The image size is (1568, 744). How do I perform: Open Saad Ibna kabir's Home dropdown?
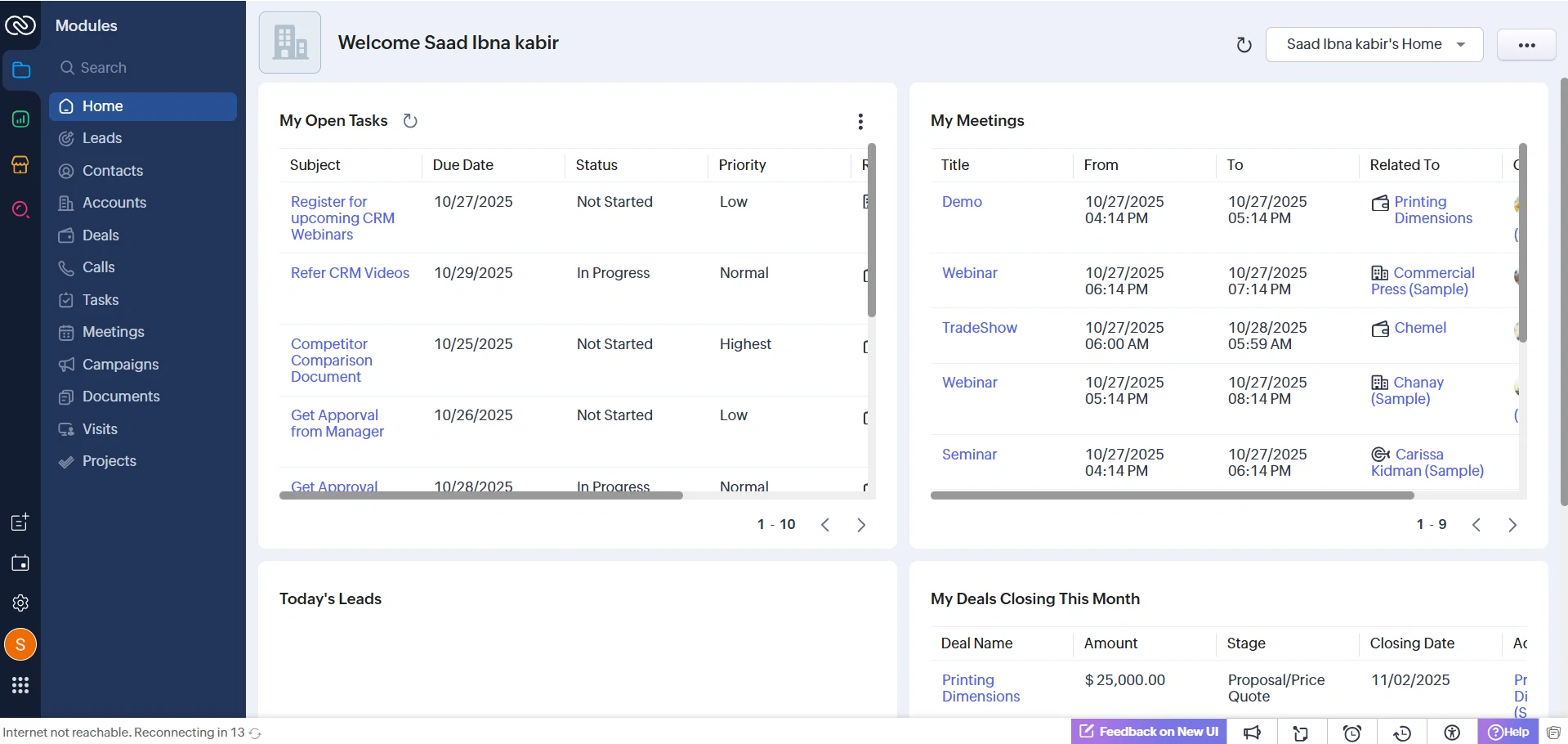(1374, 44)
